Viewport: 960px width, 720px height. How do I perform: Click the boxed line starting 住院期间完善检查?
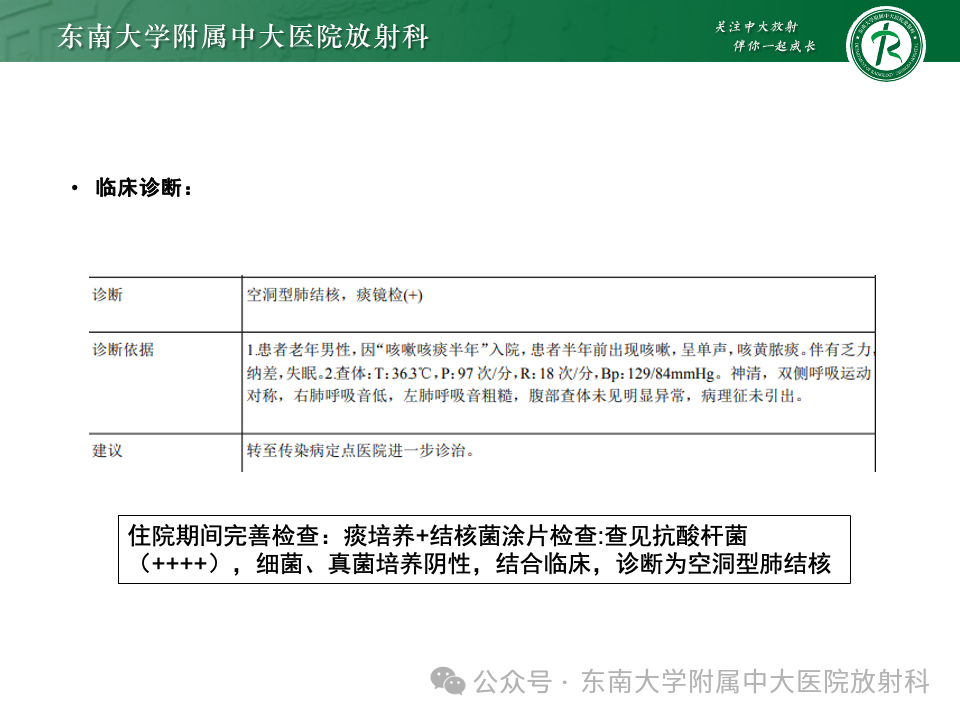pos(437,536)
